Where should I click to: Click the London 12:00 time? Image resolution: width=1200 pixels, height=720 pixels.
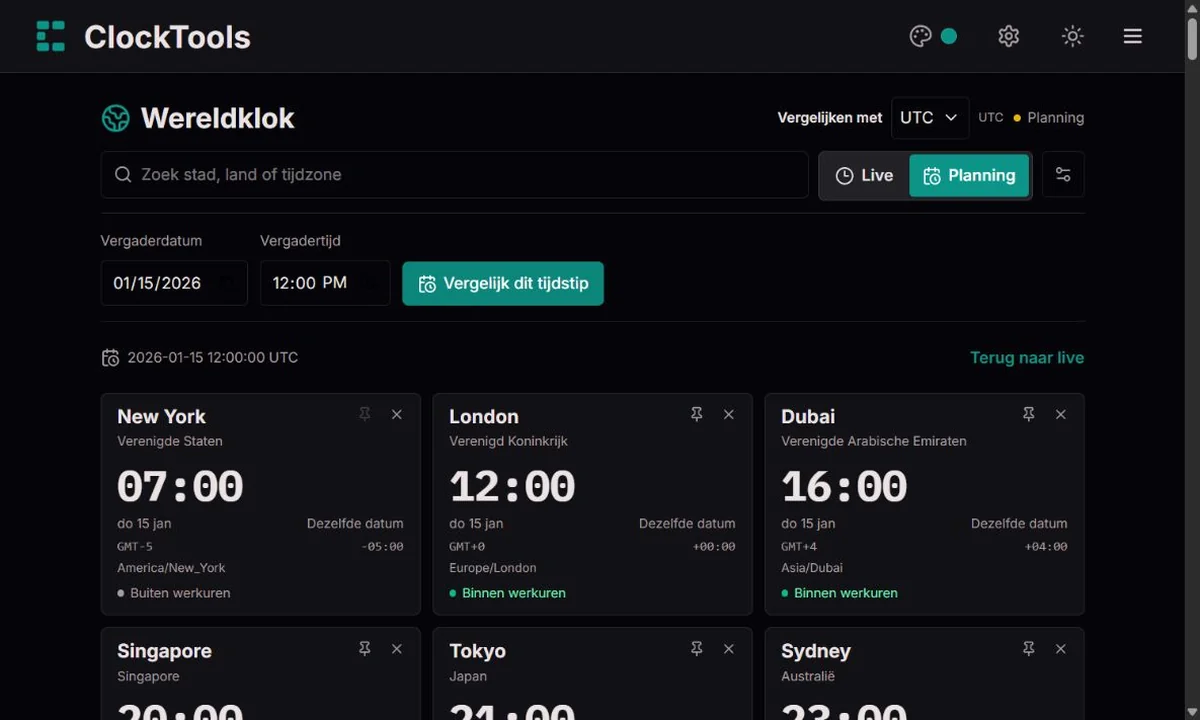point(512,487)
